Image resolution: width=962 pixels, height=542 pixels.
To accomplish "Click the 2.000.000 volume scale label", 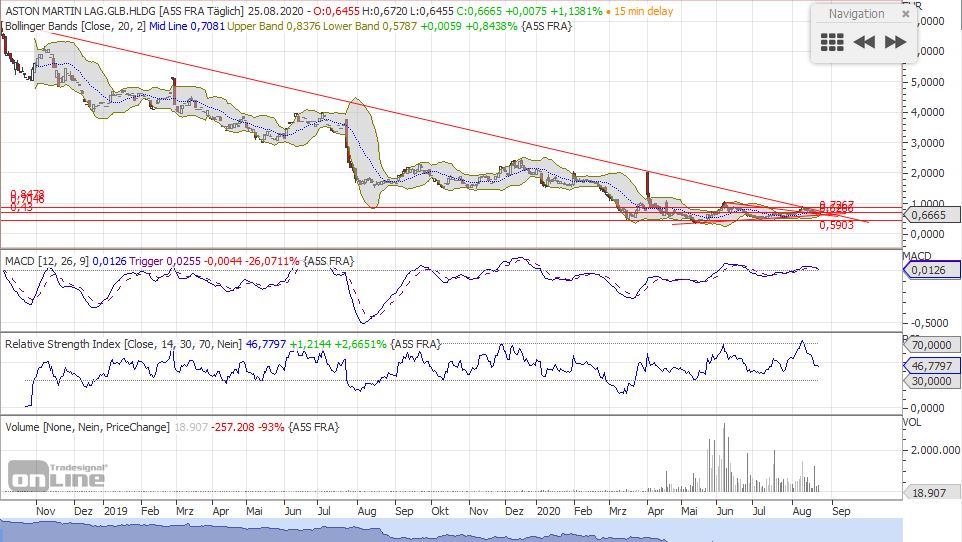I will coord(935,450).
